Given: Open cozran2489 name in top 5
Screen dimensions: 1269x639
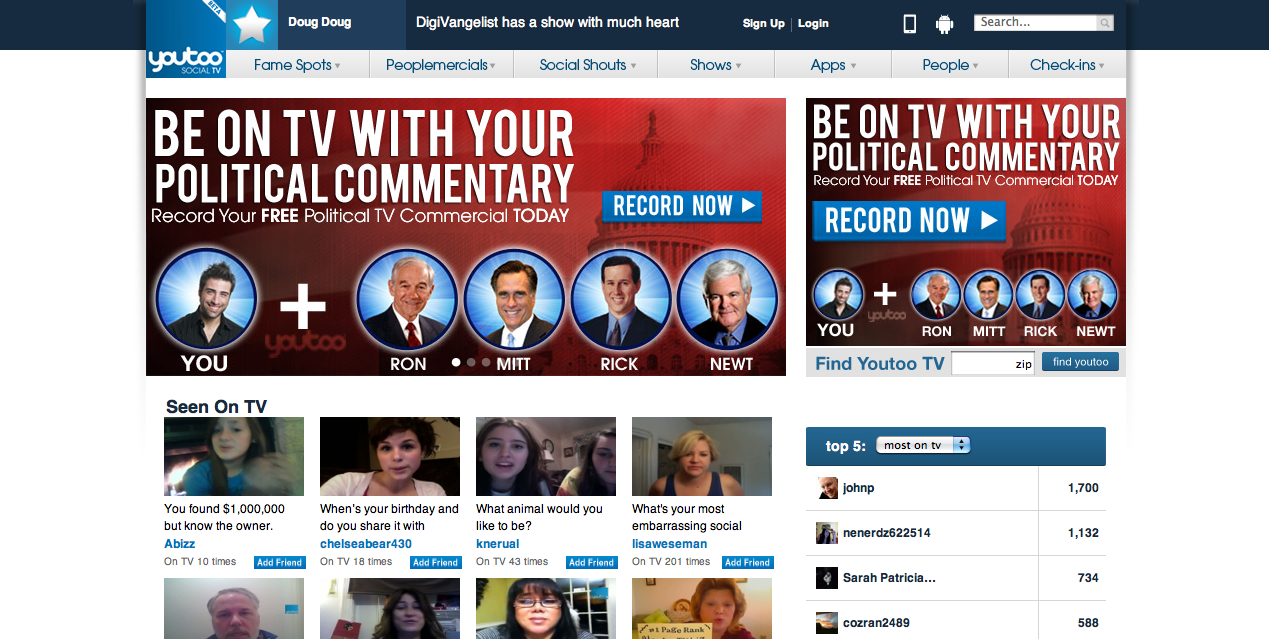Looking at the screenshot, I should (x=876, y=622).
